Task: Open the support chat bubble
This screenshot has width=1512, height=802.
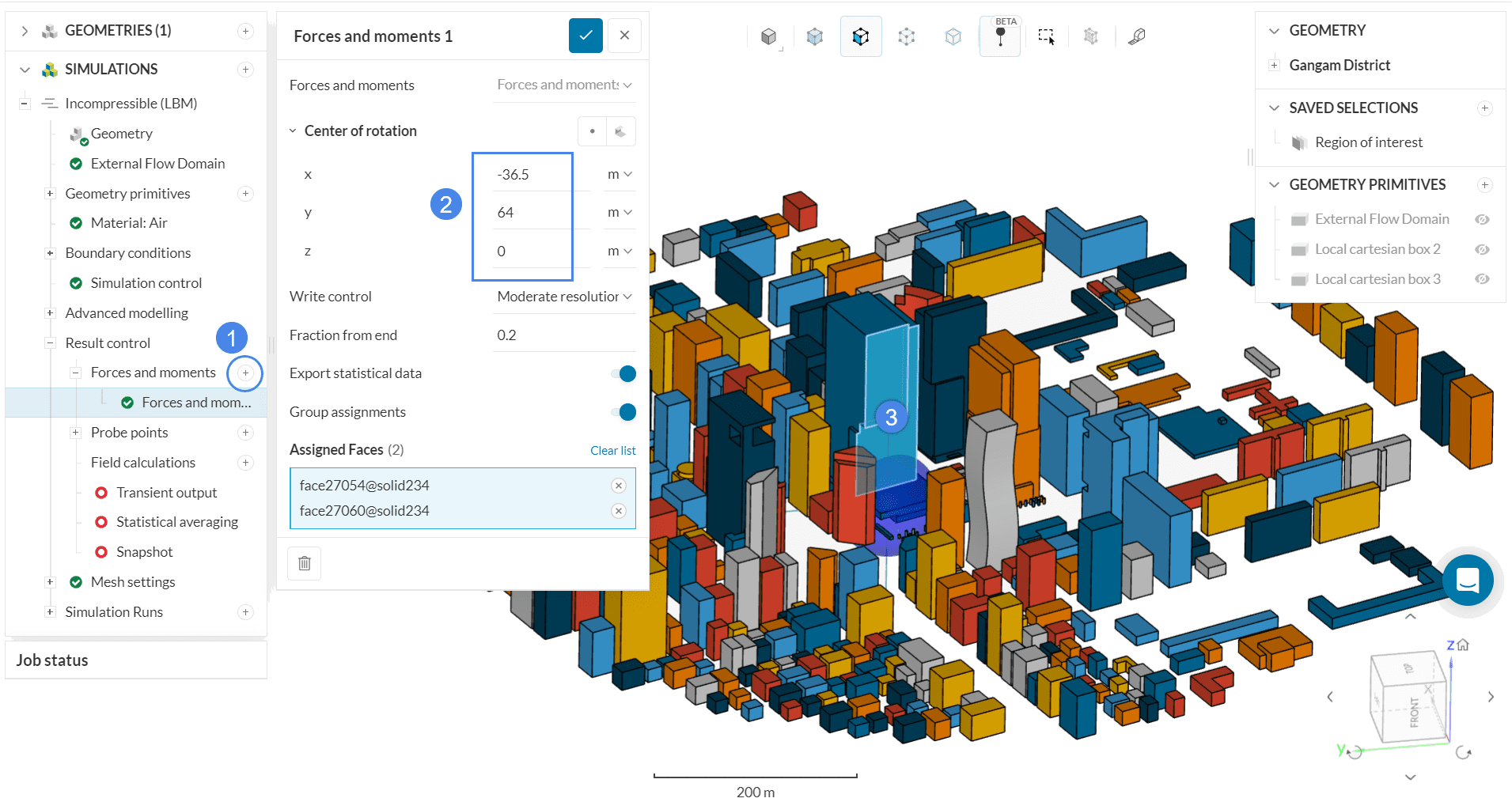Action: 1467,580
